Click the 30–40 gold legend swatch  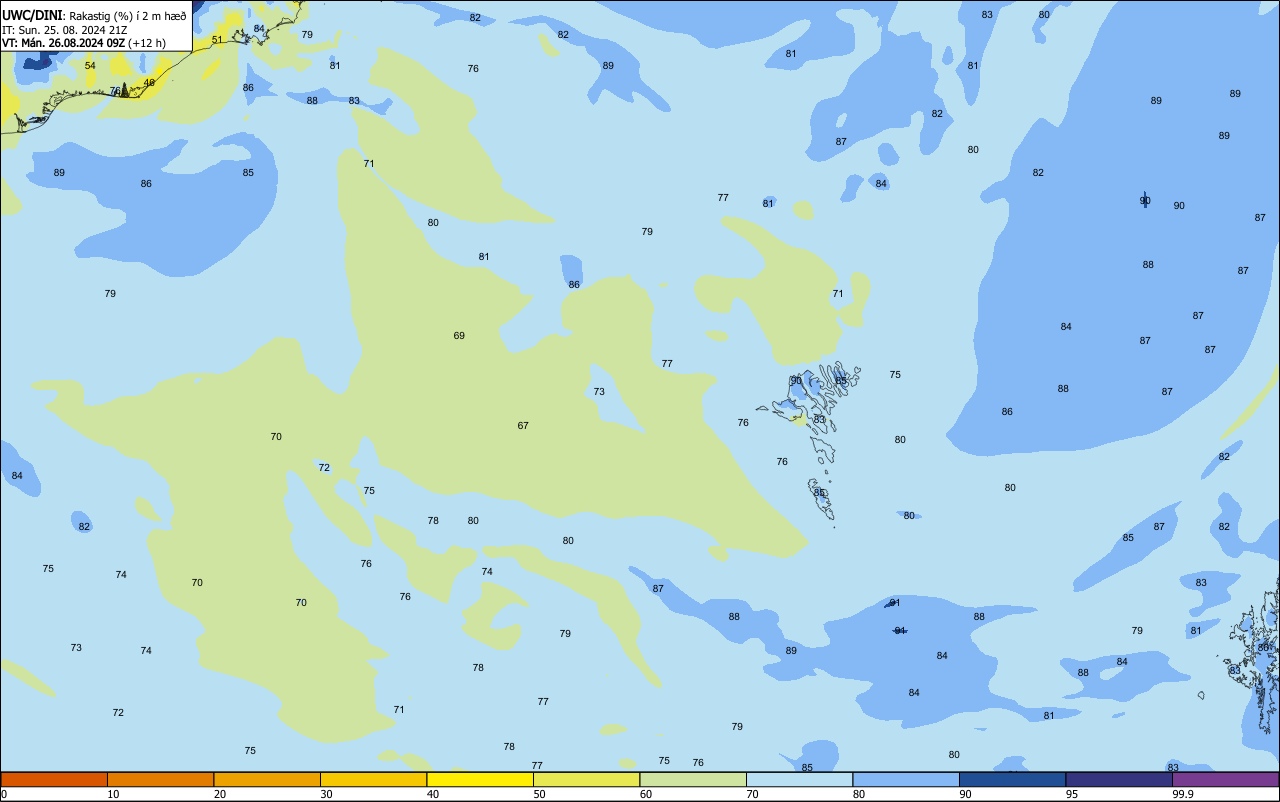[373, 779]
